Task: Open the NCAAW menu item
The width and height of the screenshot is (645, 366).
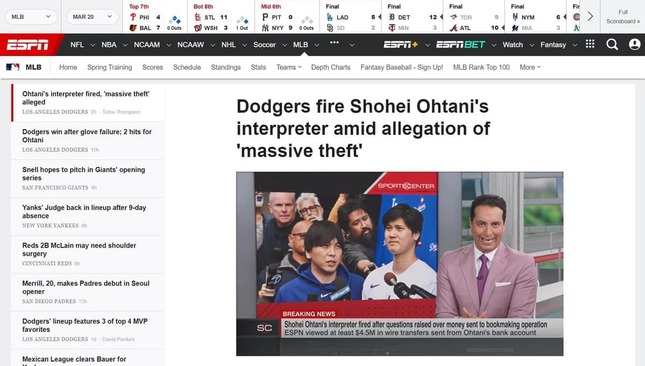Action: tap(190, 44)
